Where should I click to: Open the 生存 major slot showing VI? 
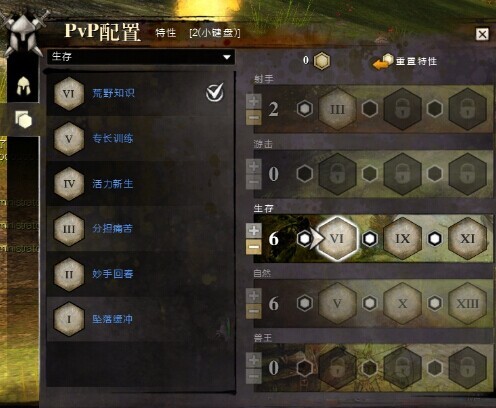pos(337,239)
